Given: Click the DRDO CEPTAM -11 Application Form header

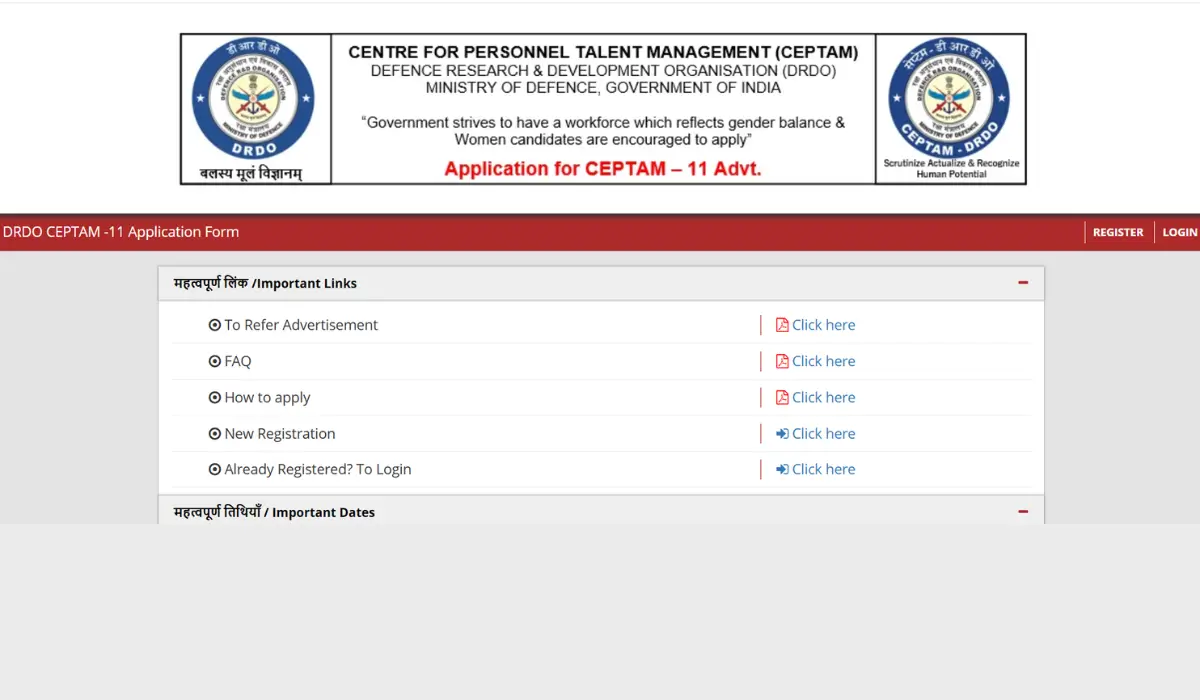Looking at the screenshot, I should pyautogui.click(x=122, y=231).
